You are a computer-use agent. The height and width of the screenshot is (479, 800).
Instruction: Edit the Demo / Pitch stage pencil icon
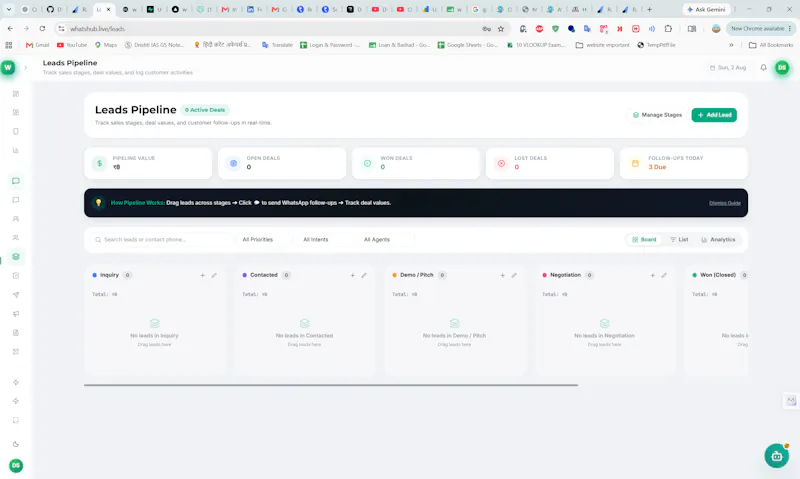514,275
